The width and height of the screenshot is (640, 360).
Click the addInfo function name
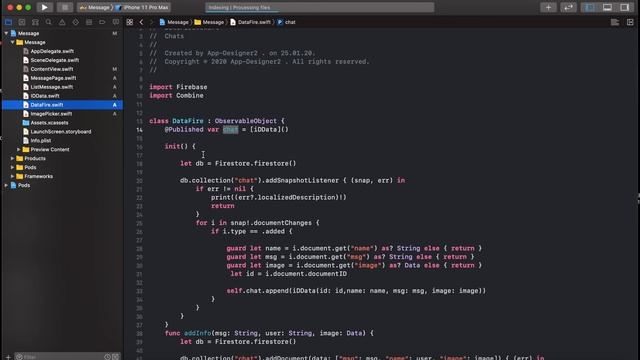[x=197, y=333]
